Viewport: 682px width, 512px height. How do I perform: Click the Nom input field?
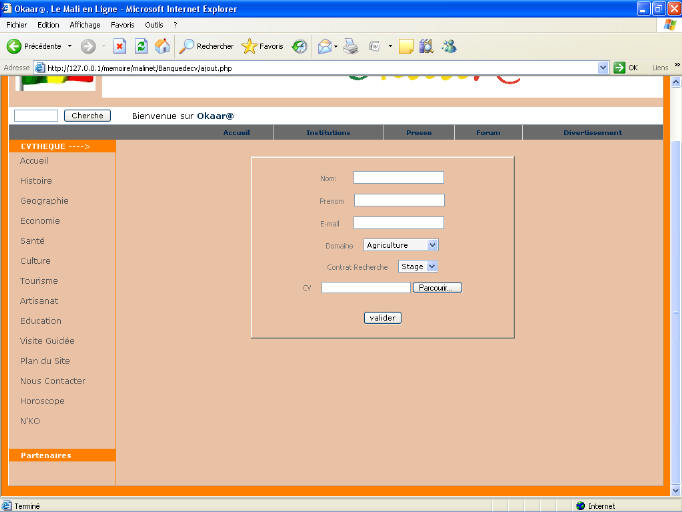pyautogui.click(x=398, y=177)
